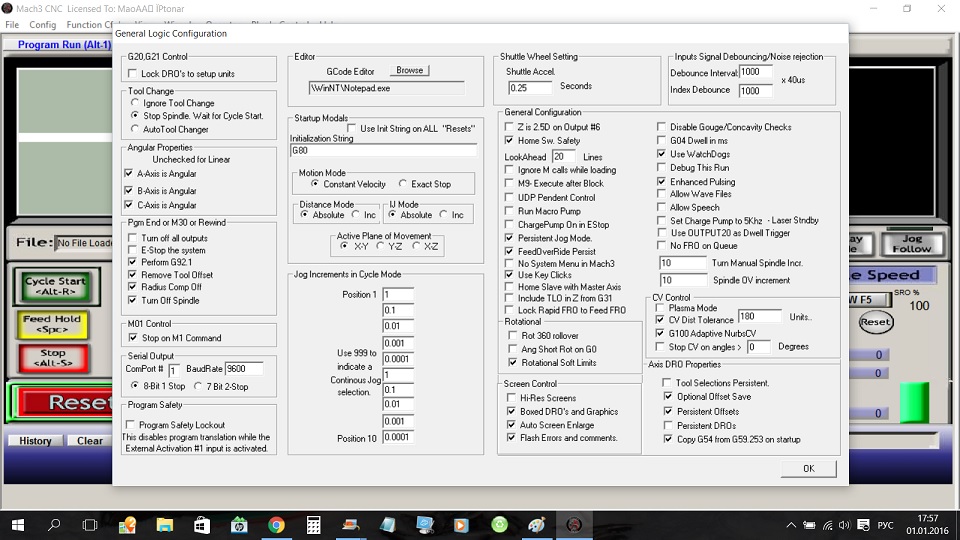Enable Lock DRO's to setup units
The width and height of the screenshot is (960, 540).
tap(132, 73)
